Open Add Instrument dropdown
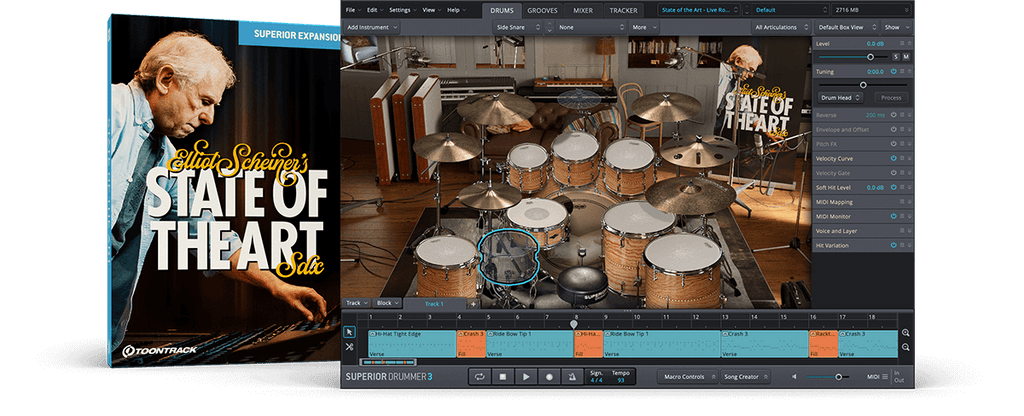 (x=372, y=27)
